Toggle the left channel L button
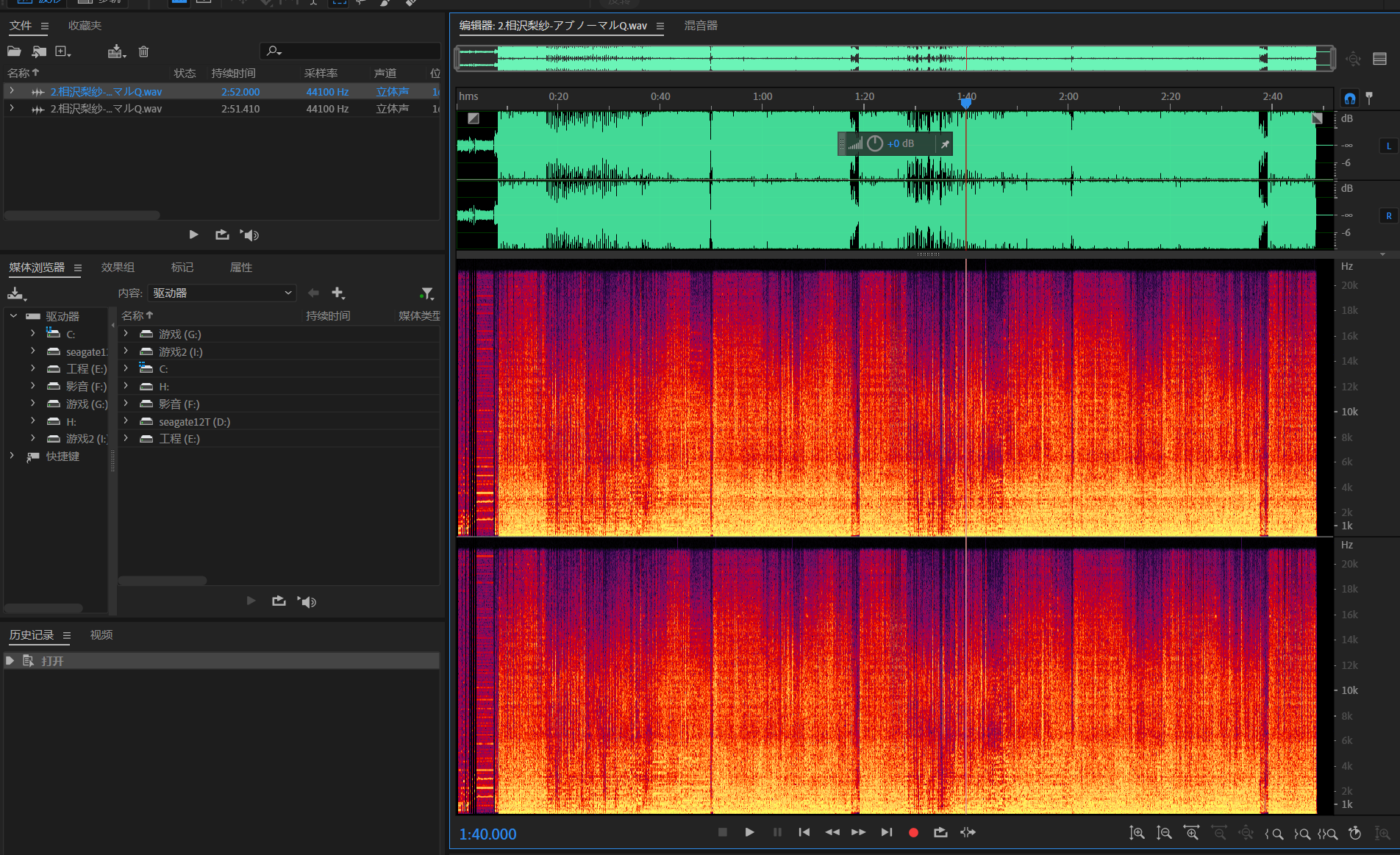 pyautogui.click(x=1389, y=146)
